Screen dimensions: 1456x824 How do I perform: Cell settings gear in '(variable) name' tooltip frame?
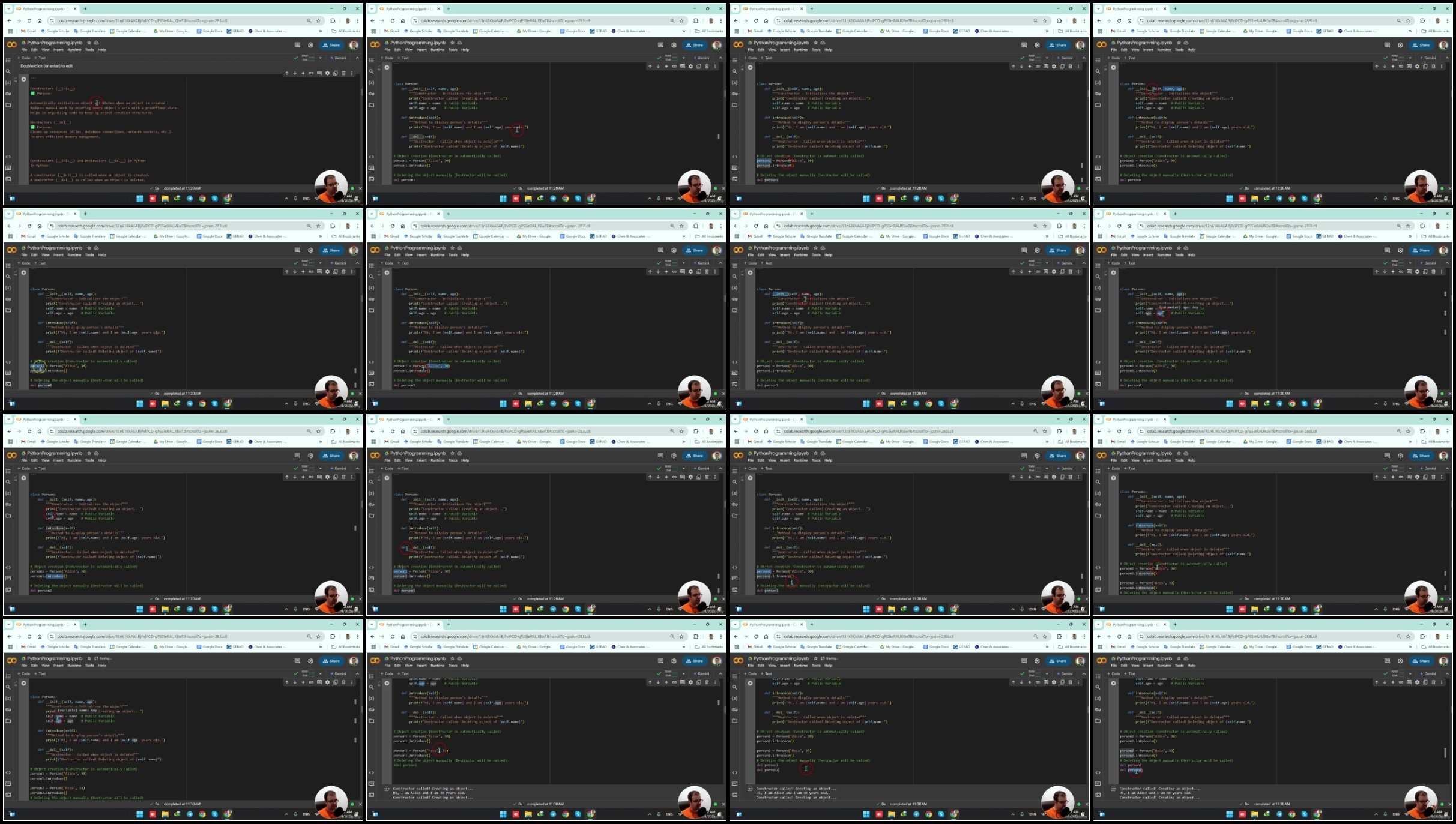pos(327,682)
